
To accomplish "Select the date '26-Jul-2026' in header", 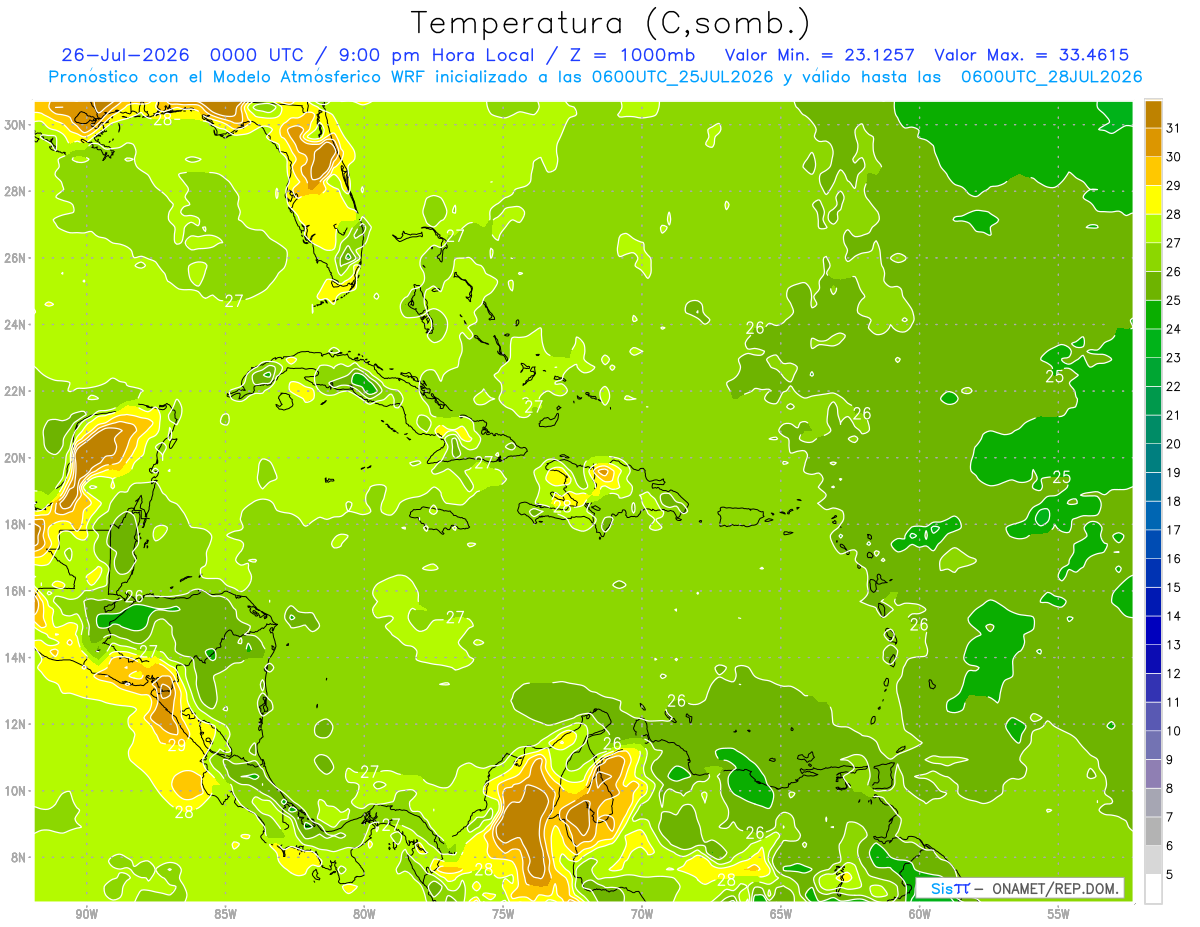I will [128, 55].
